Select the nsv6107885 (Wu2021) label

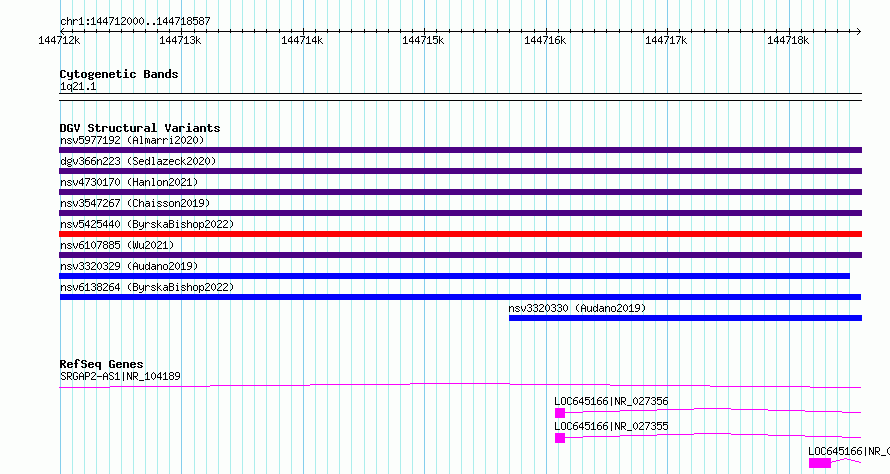coord(117,245)
